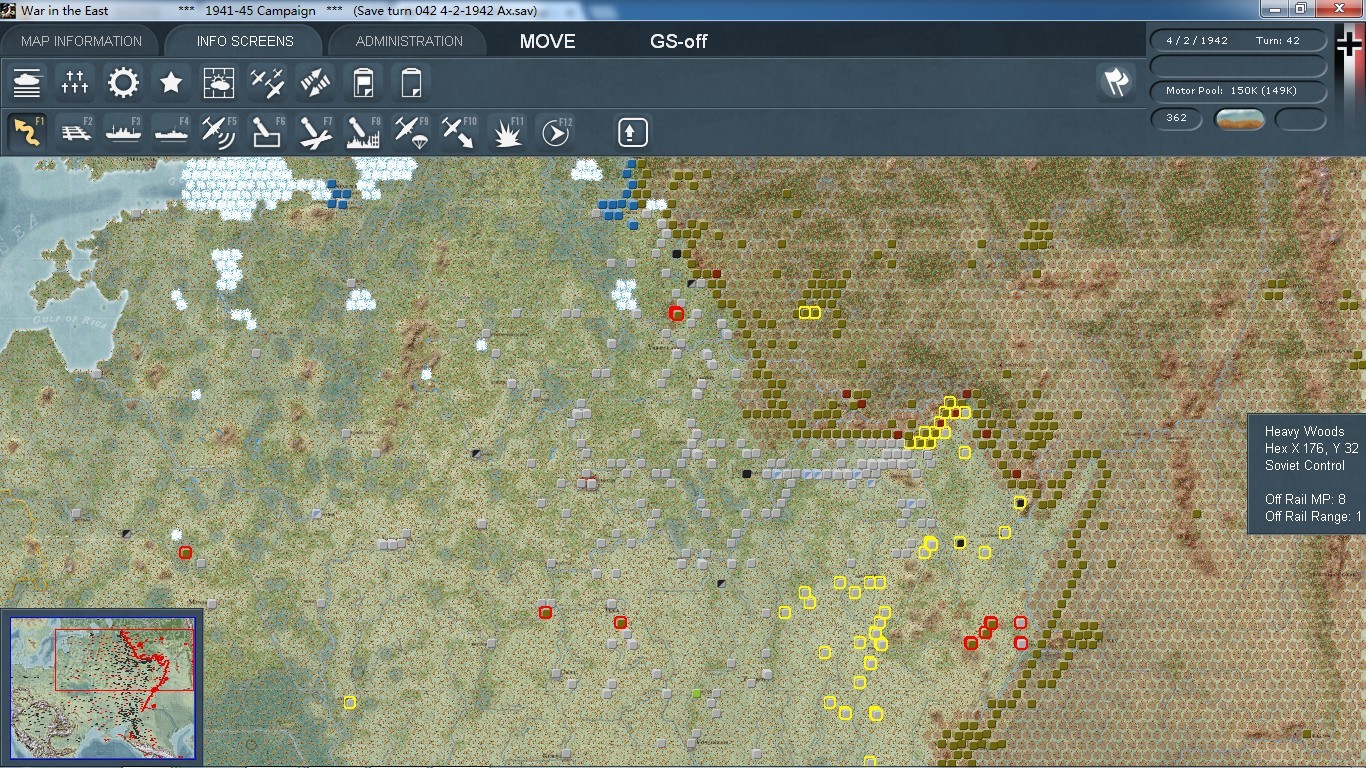Select the F3 naval transport ship mode

coord(123,132)
